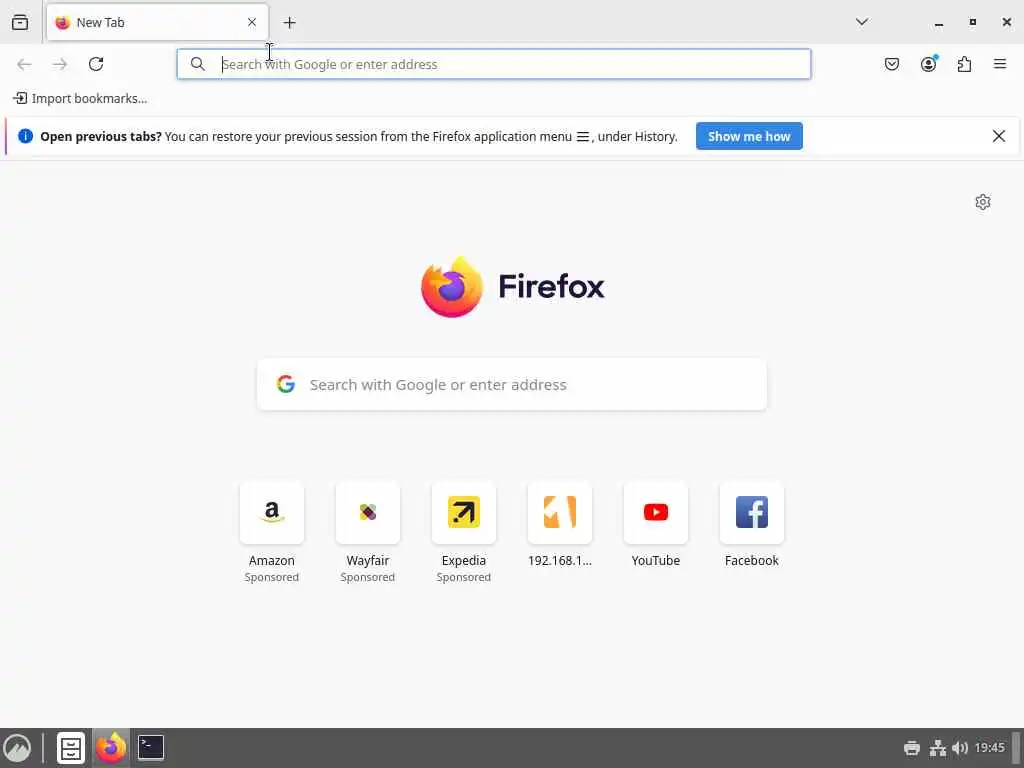This screenshot has height=768, width=1024.
Task: Click the volume speaker tray icon
Action: (x=959, y=748)
